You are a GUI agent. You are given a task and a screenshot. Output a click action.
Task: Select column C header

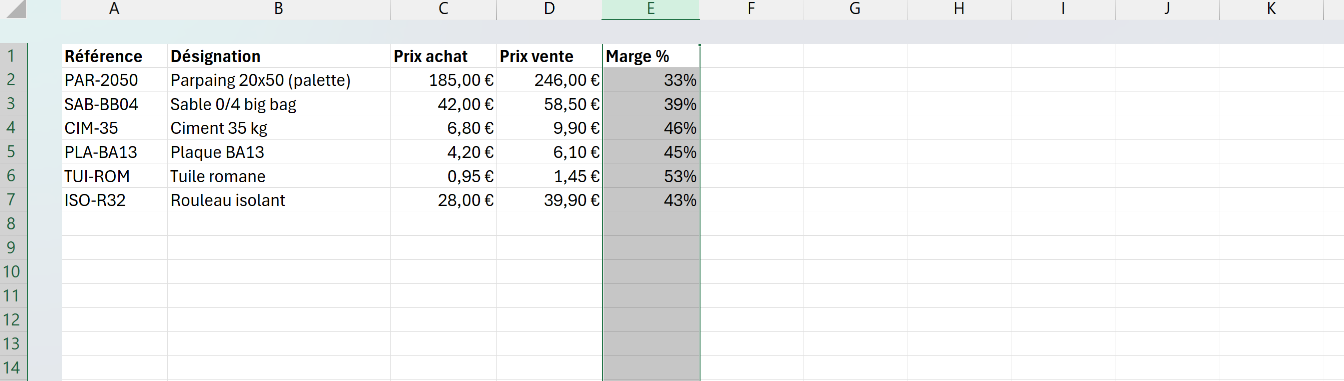[443, 9]
